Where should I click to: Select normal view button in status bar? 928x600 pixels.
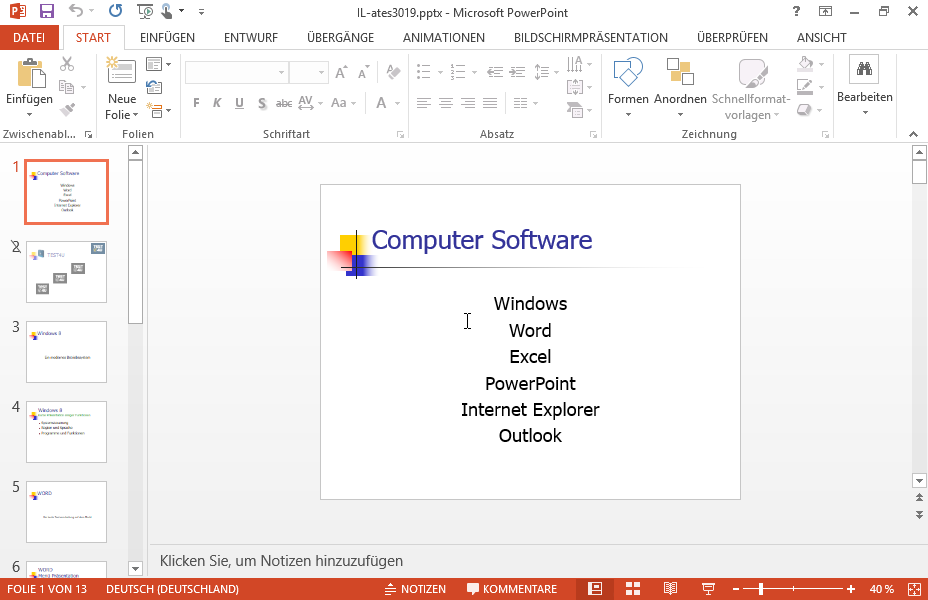coord(595,589)
